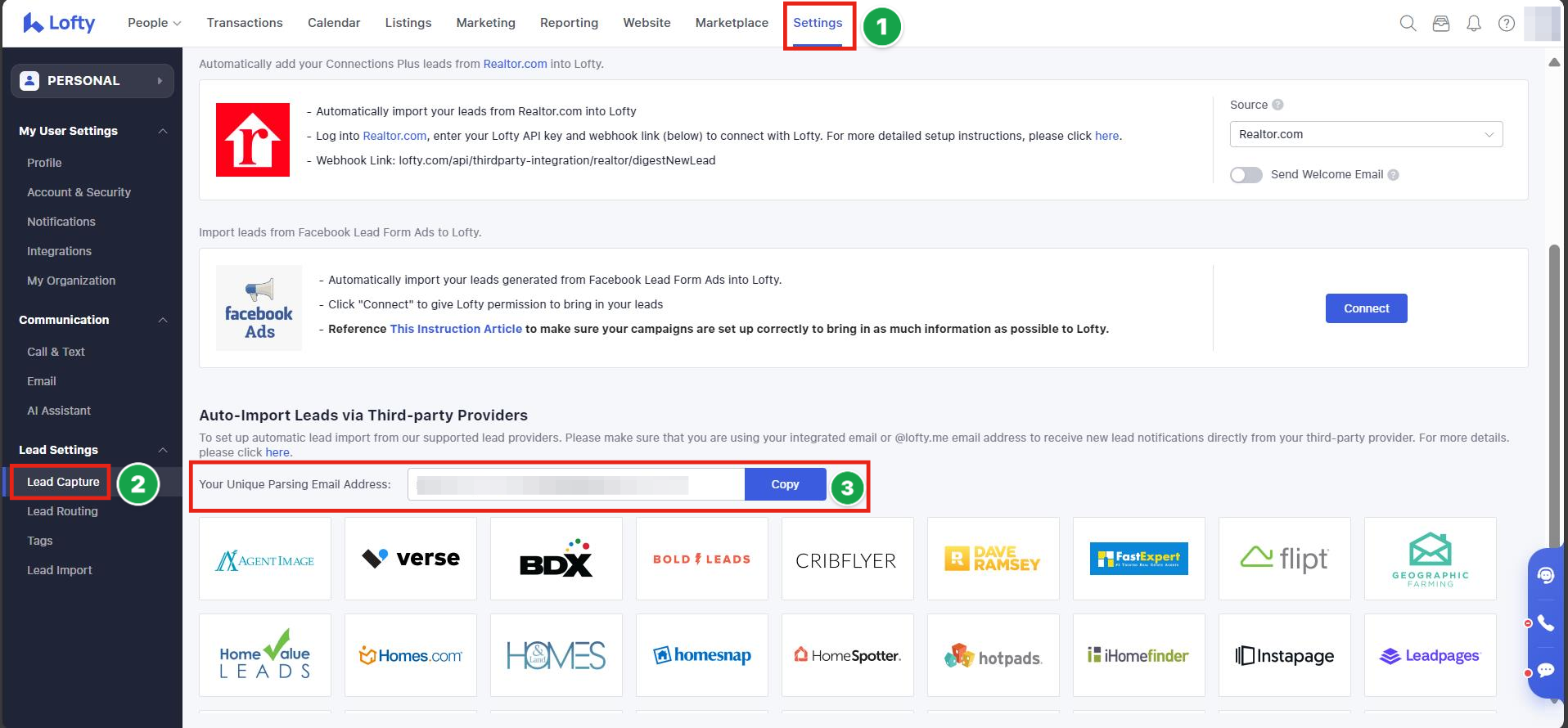Expand the People menu dropdown
Image resolution: width=1568 pixels, height=728 pixels.
click(154, 23)
